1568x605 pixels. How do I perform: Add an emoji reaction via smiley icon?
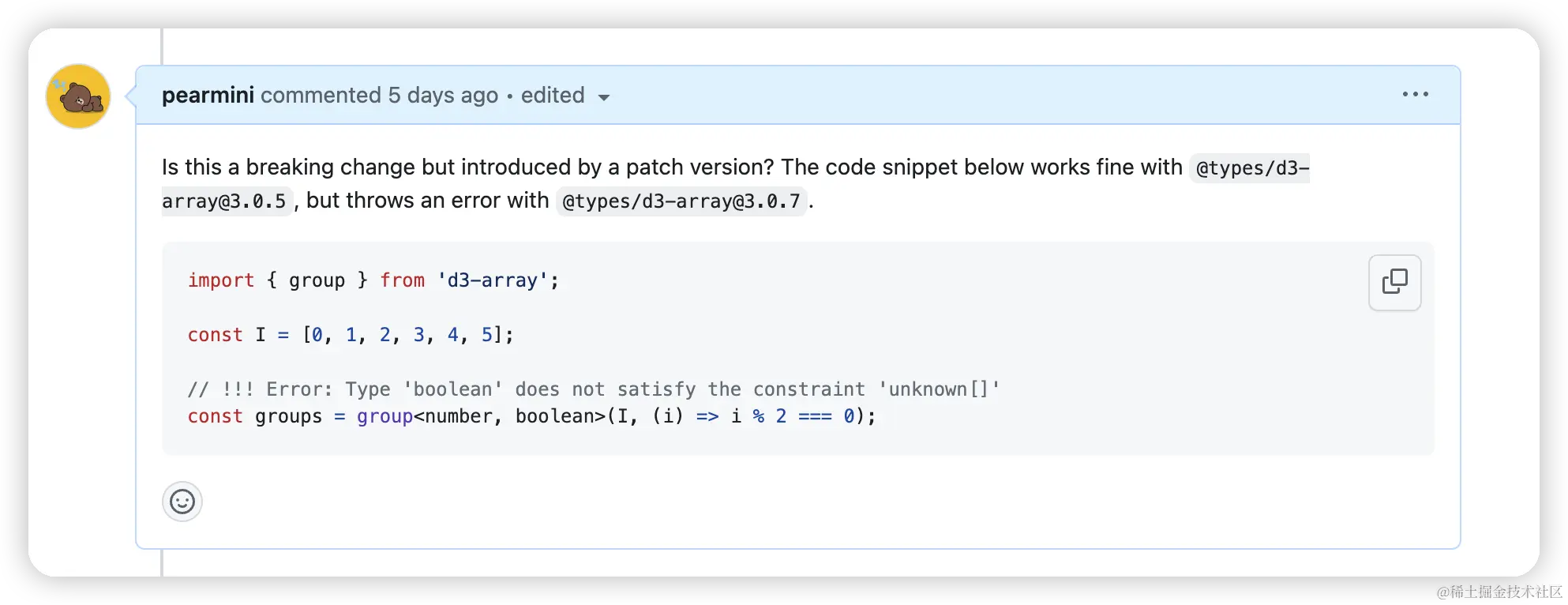point(182,502)
